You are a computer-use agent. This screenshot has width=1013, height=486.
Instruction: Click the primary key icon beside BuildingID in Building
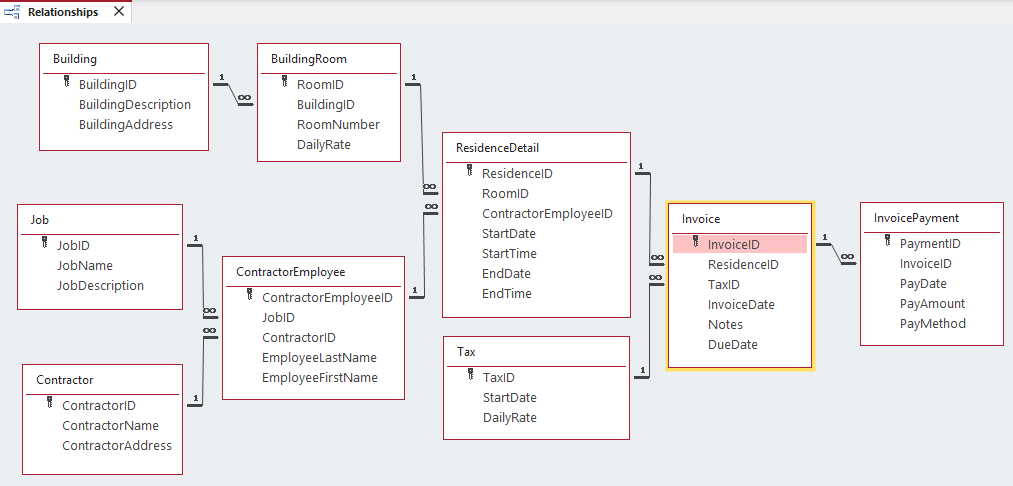coord(66,81)
